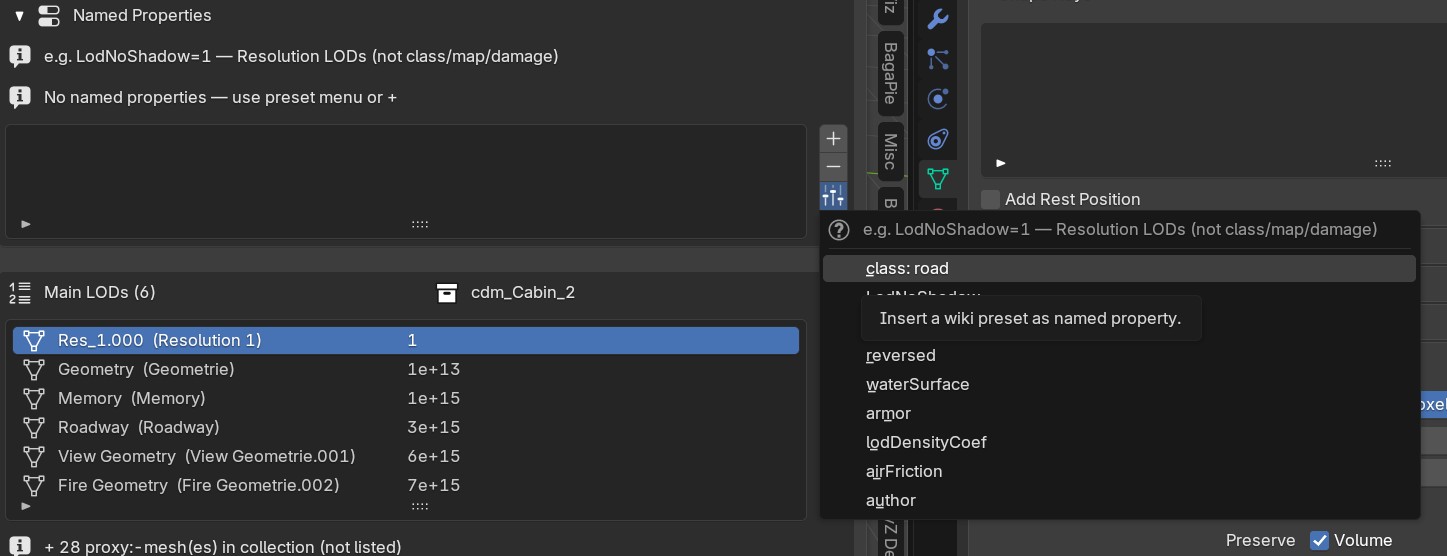
Task: Switch to the Misc sidebar tab
Action: [889, 150]
